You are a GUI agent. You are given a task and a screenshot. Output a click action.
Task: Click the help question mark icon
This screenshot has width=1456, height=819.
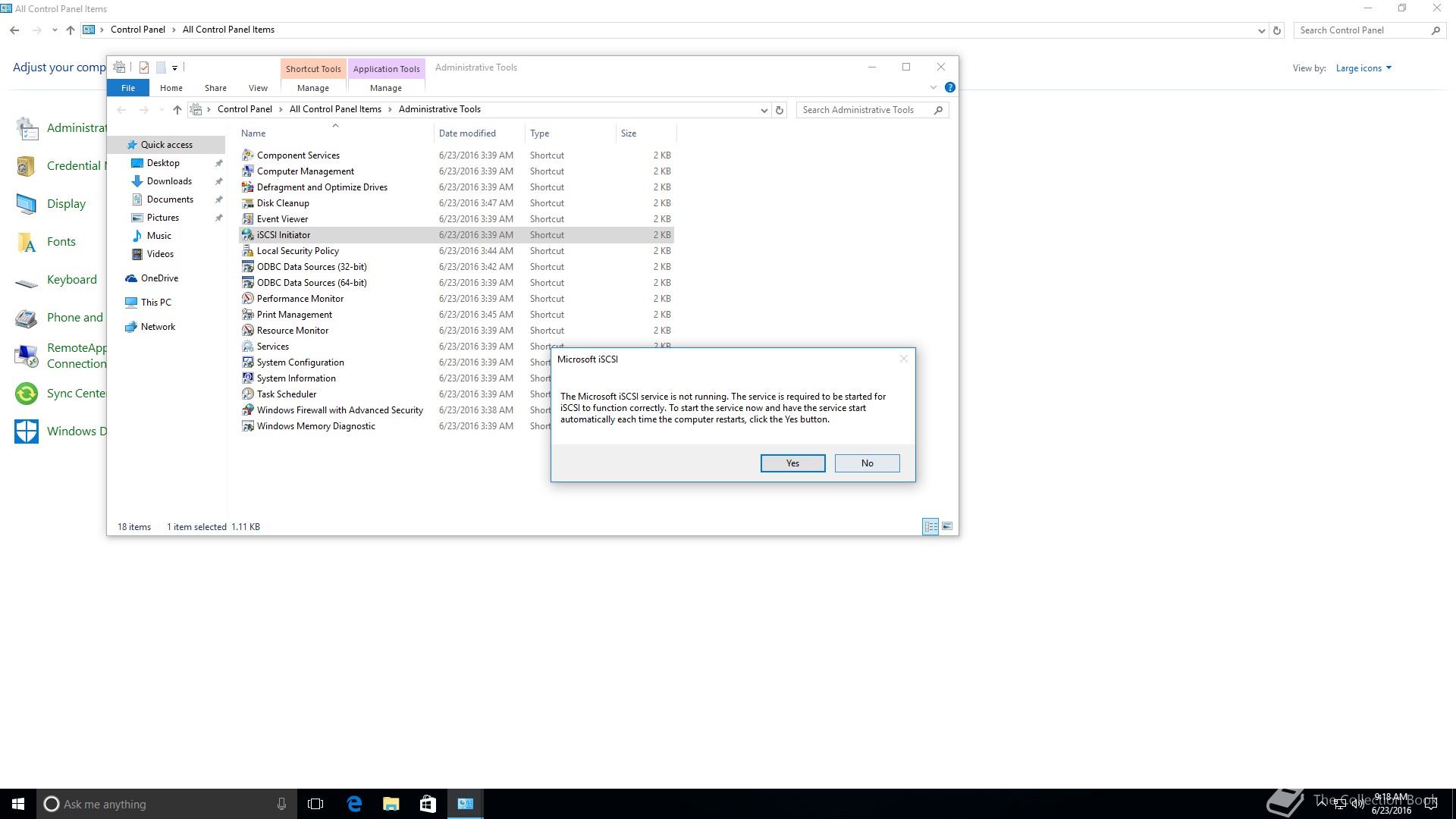[949, 88]
